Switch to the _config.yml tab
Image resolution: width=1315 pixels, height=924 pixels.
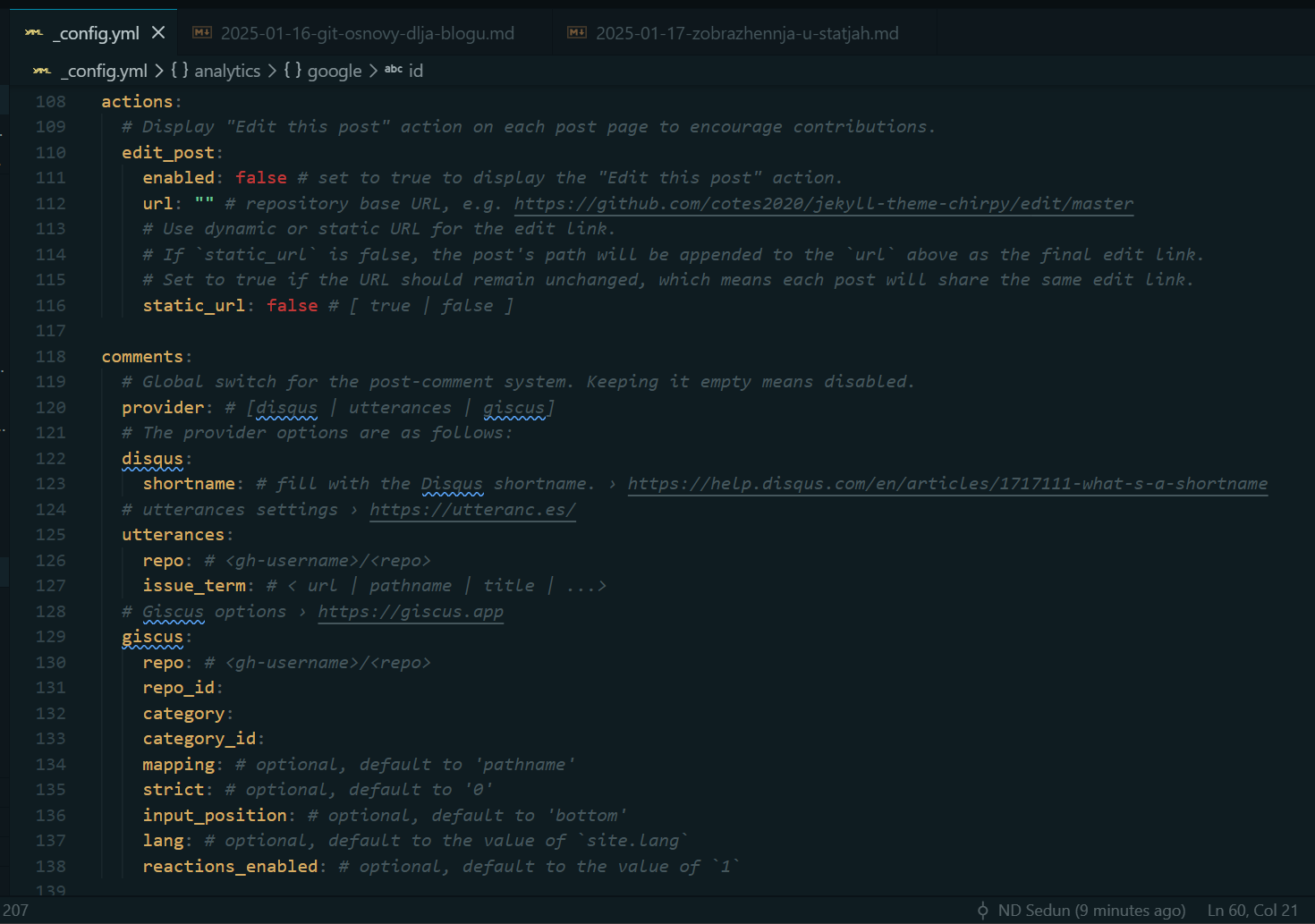coord(94,33)
